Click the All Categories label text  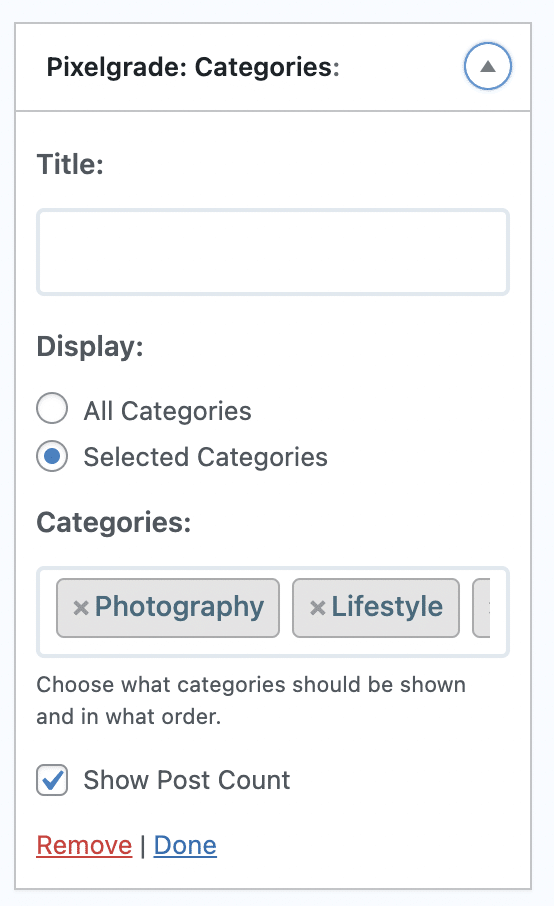point(168,411)
